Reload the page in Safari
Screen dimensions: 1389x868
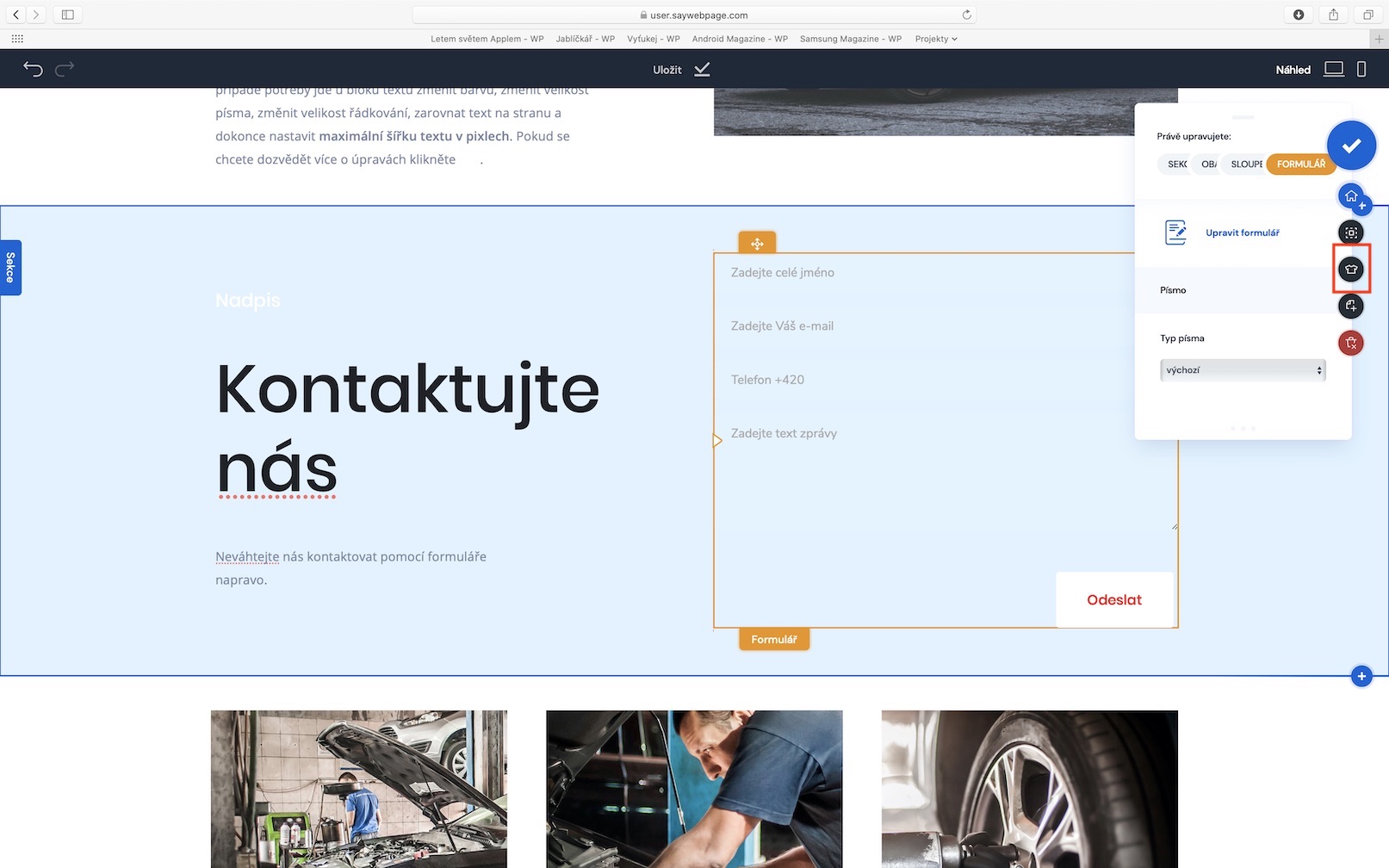[x=966, y=15]
